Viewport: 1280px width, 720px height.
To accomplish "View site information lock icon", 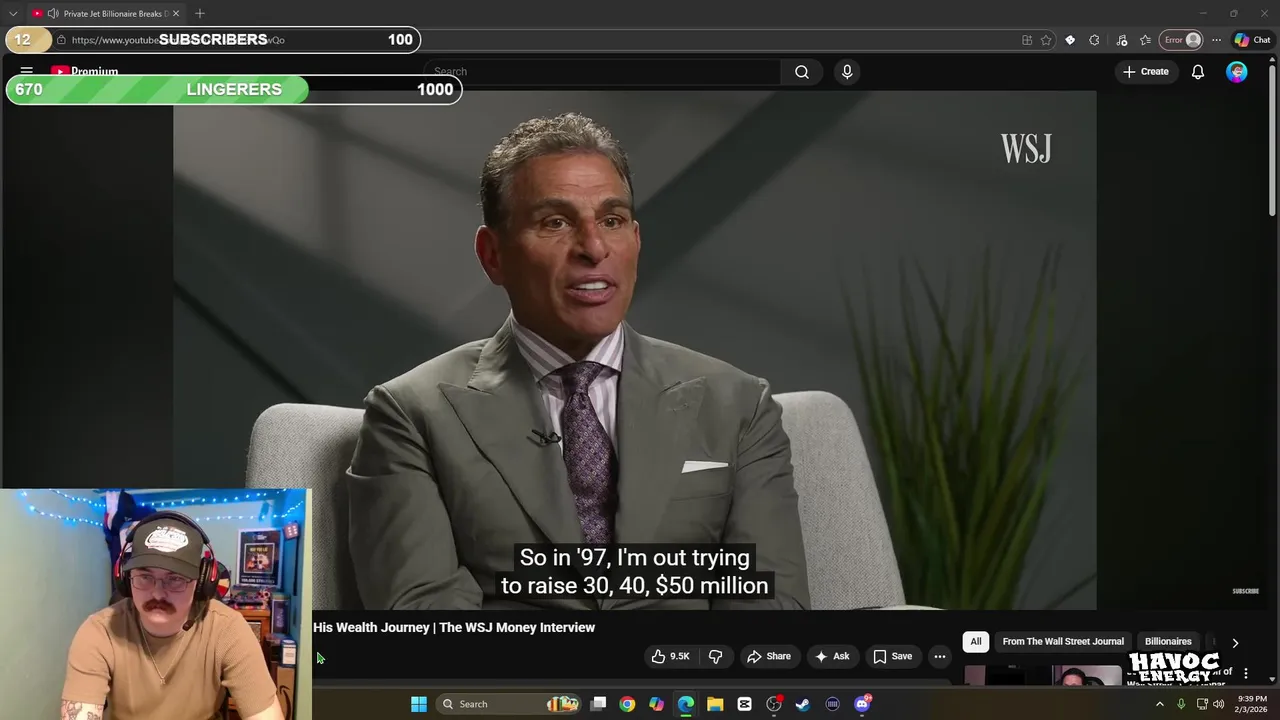I will (x=61, y=40).
